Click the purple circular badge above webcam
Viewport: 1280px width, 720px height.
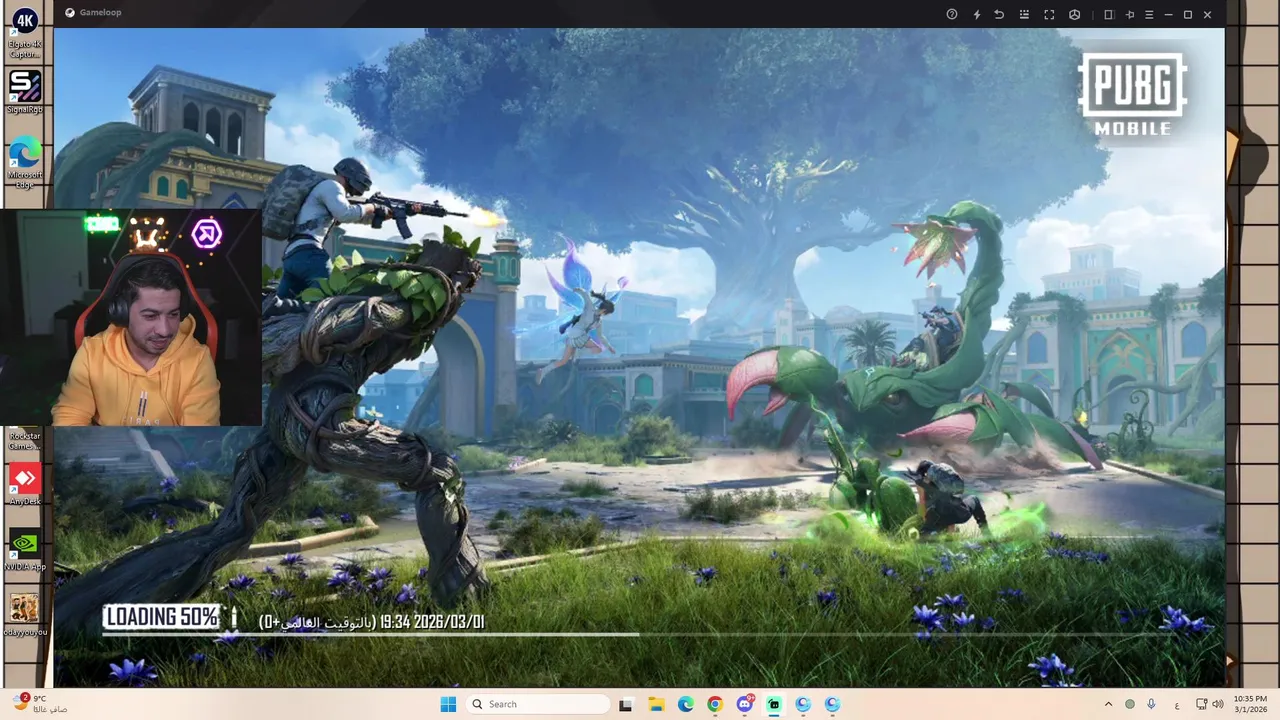(x=206, y=235)
